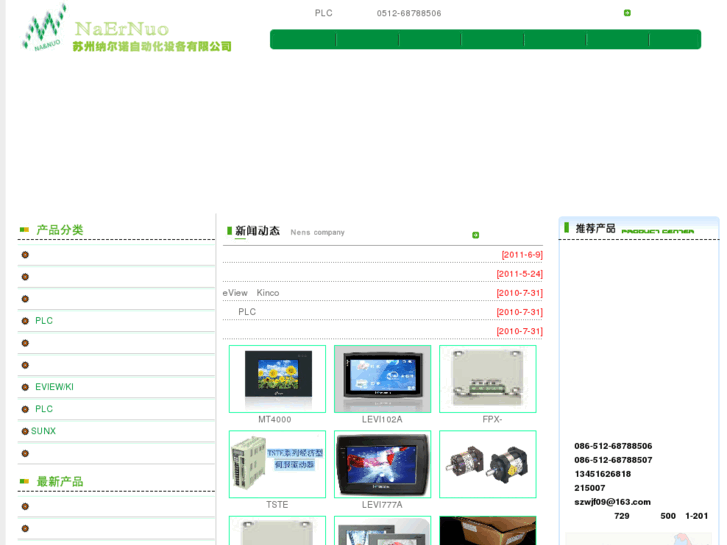Screen dimensions: 727x545
Task: Open more news via green plus icon in 新闻动态 header
Action: pyautogui.click(x=475, y=235)
